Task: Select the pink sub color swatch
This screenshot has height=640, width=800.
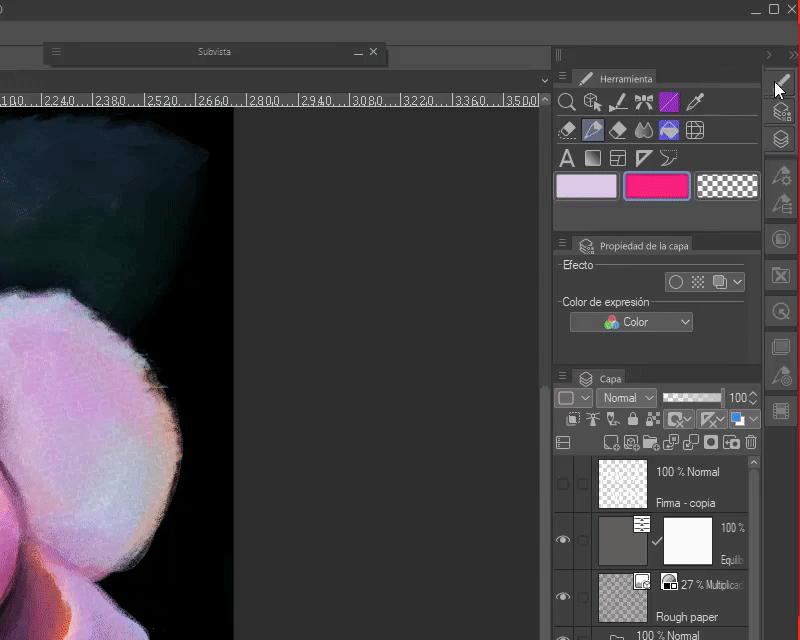Action: click(657, 186)
